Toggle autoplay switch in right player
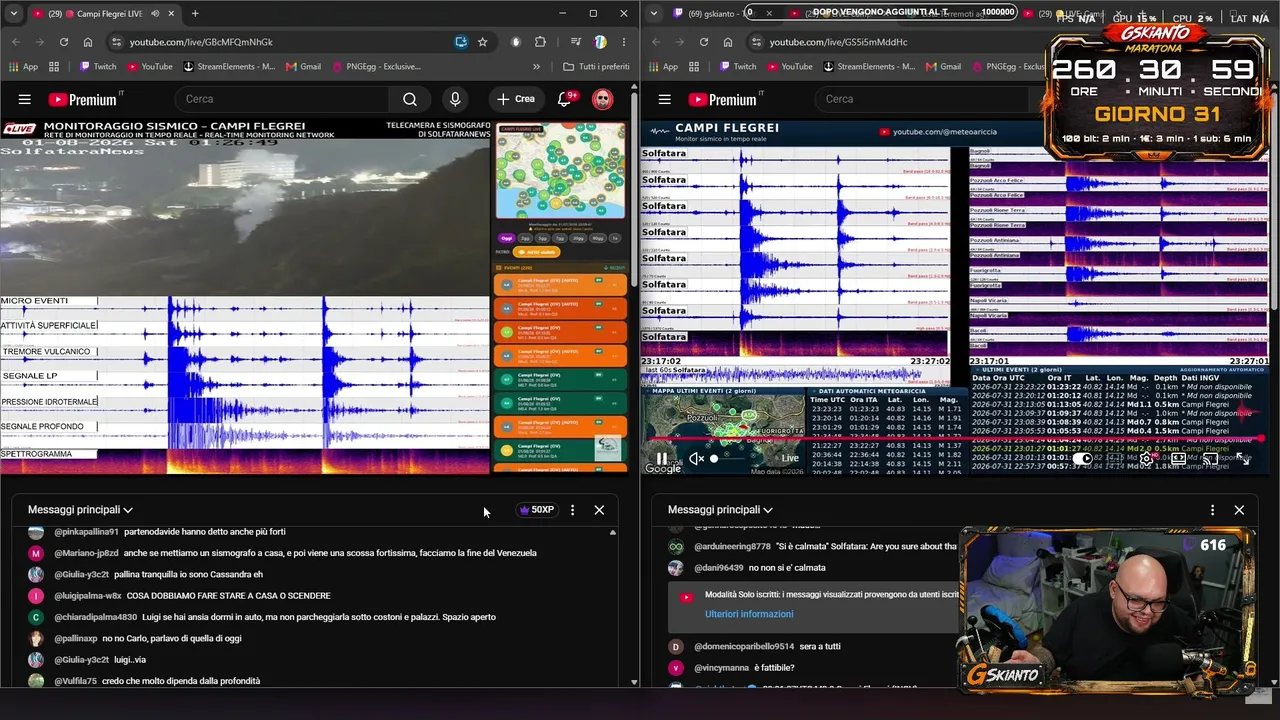 [x=1084, y=459]
